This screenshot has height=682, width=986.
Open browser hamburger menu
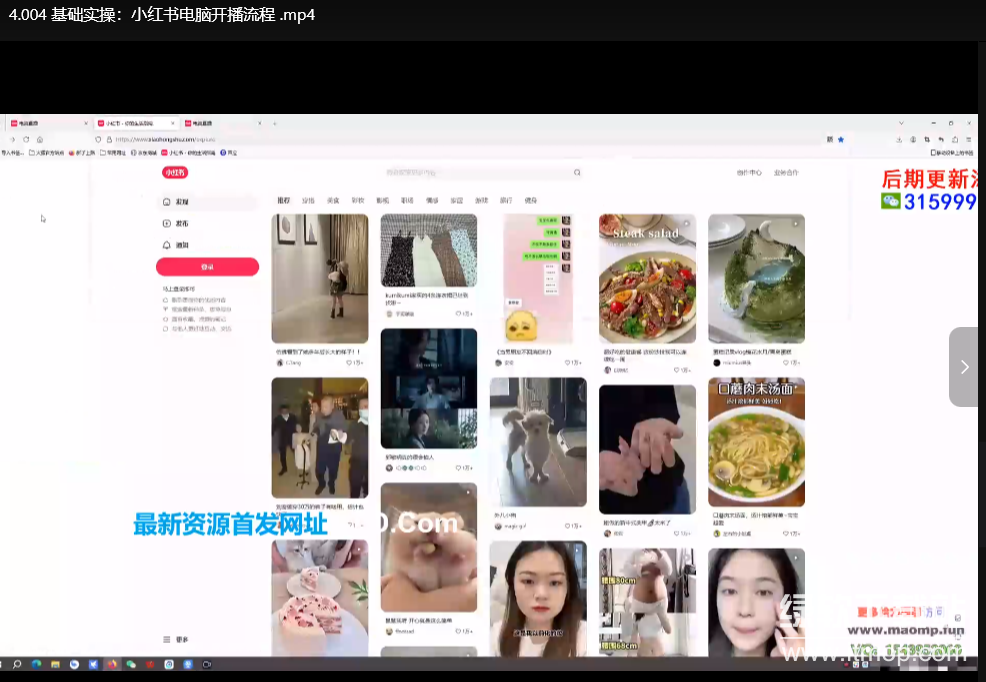coord(969,139)
